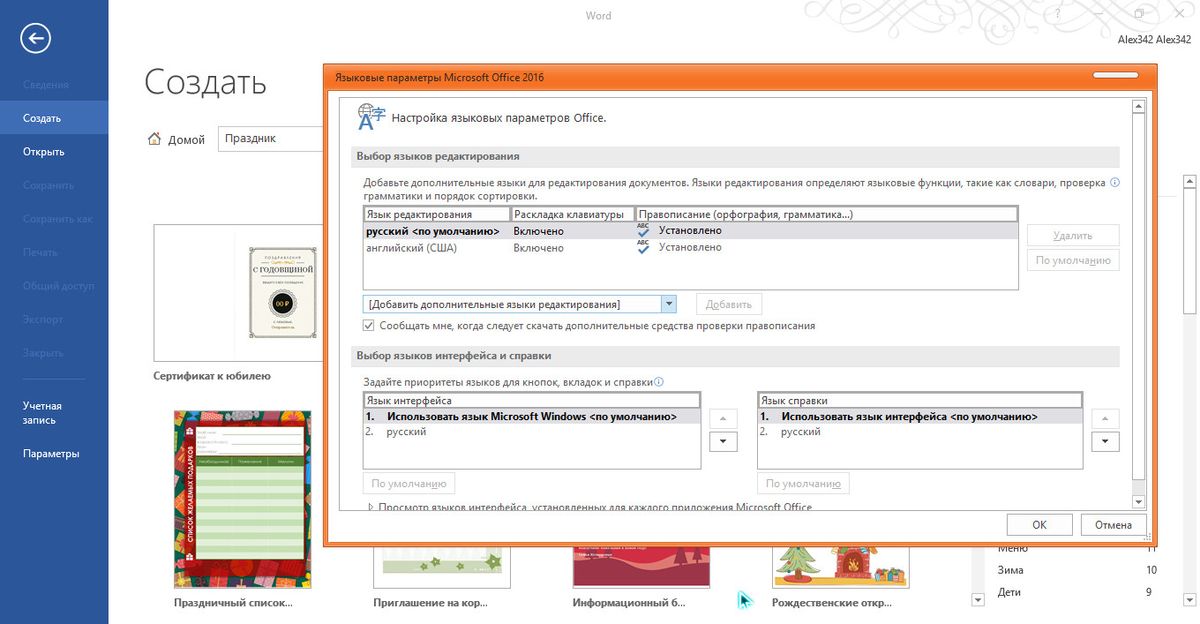Click categories list scroll-down arrow in Word

click(978, 599)
